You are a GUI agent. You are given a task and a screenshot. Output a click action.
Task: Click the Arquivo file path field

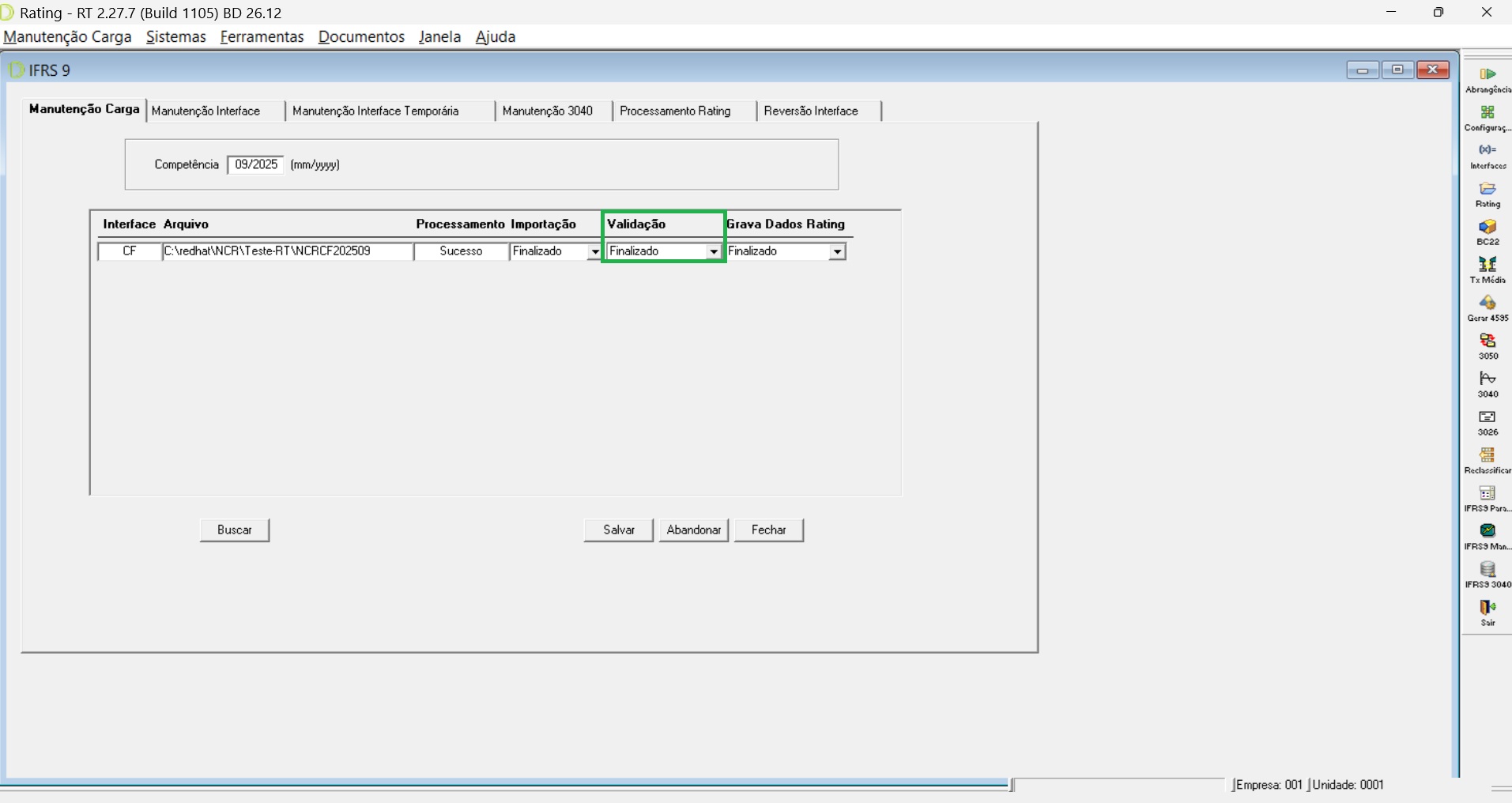point(288,251)
